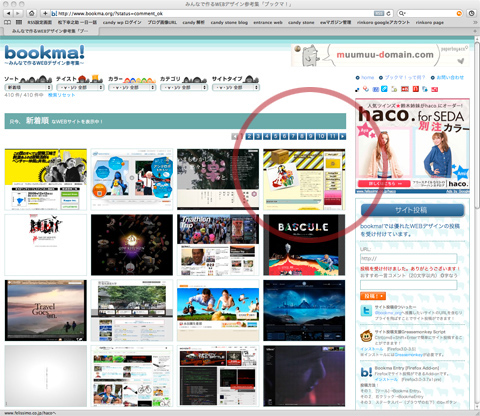This screenshot has width=480, height=416.
Task: Click the Greasemonkey monkey icon
Action: tap(366, 336)
